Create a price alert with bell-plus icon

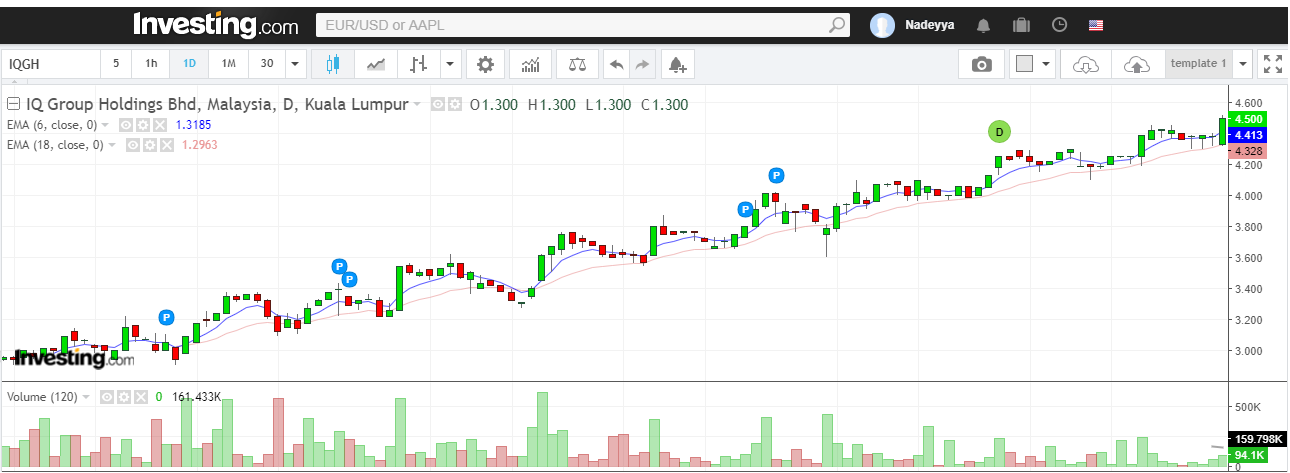[x=677, y=64]
